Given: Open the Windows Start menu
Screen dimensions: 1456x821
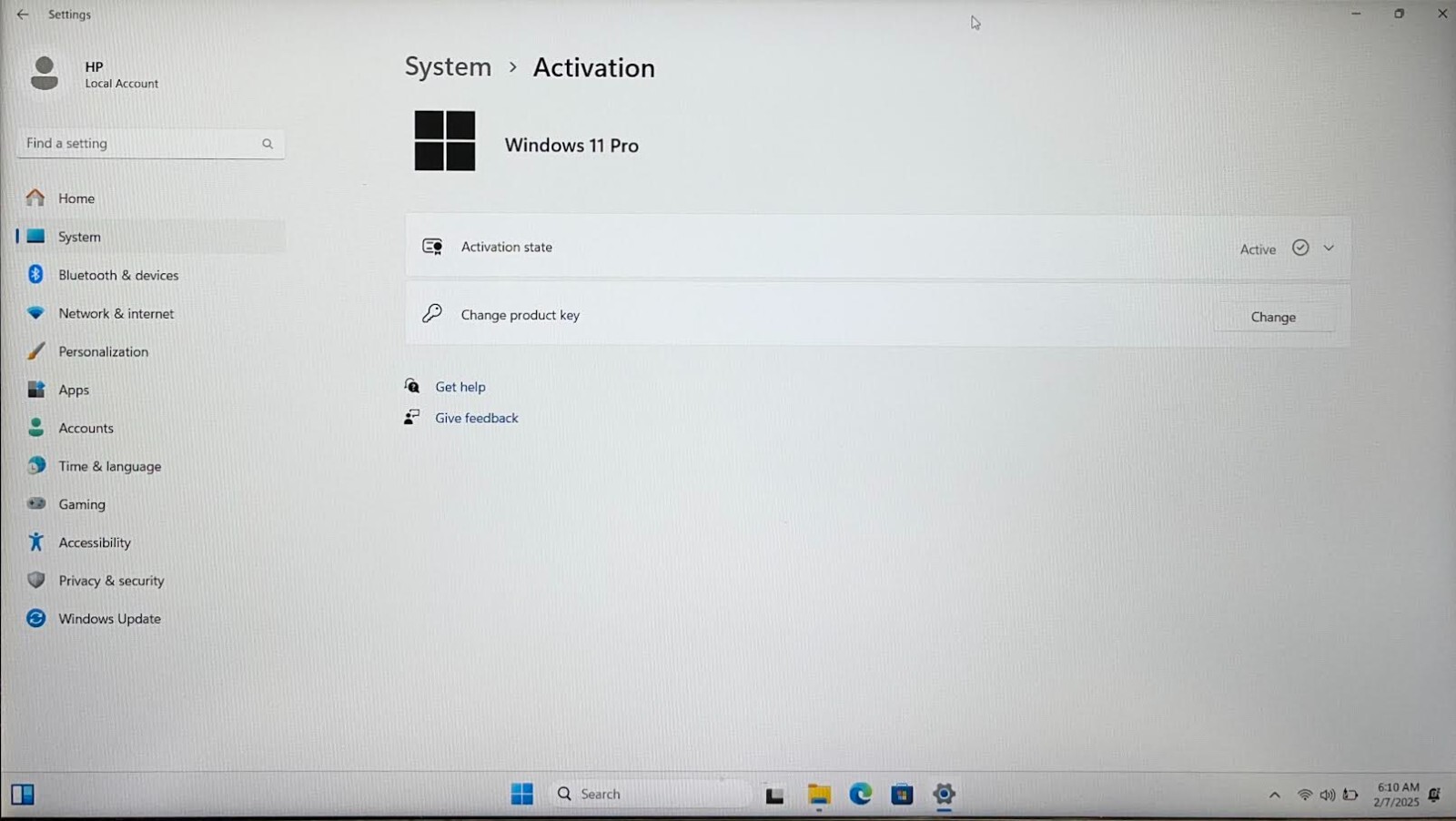Looking at the screenshot, I should tap(522, 795).
